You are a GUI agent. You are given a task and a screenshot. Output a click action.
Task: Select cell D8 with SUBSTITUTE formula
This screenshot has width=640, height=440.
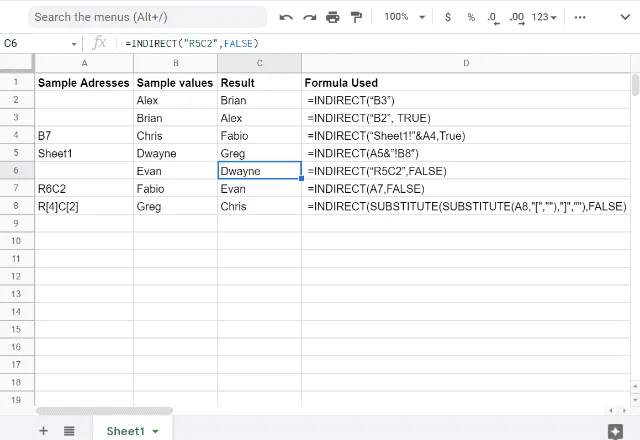466,206
